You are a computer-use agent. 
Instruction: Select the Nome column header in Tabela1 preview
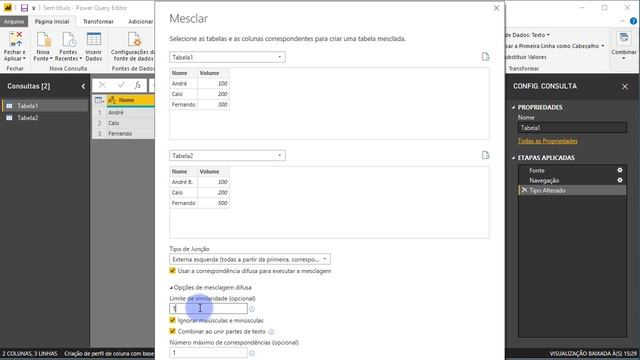[184, 73]
